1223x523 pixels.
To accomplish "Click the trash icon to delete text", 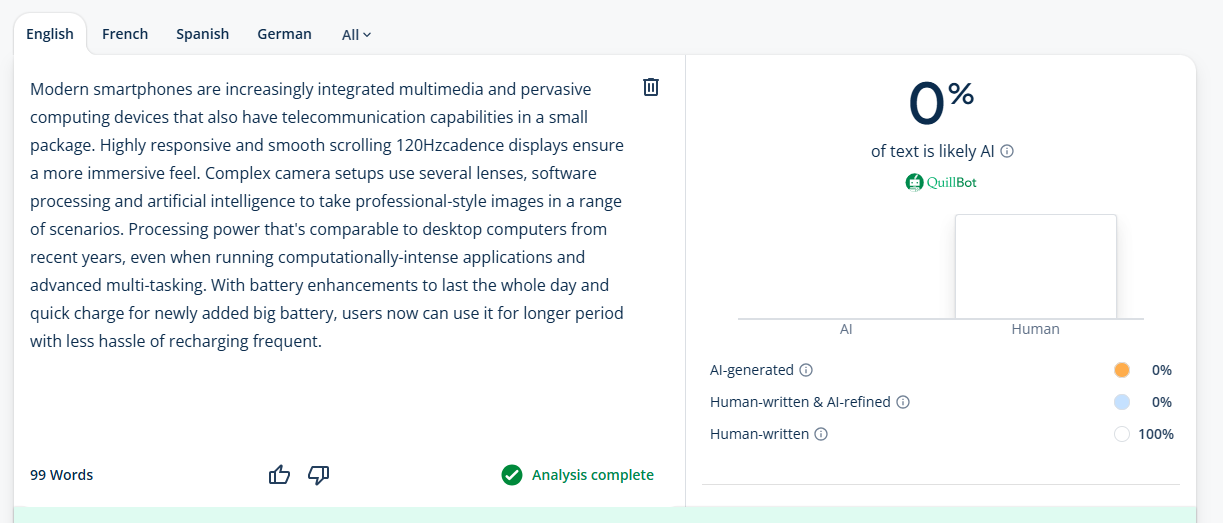I will coord(651,87).
